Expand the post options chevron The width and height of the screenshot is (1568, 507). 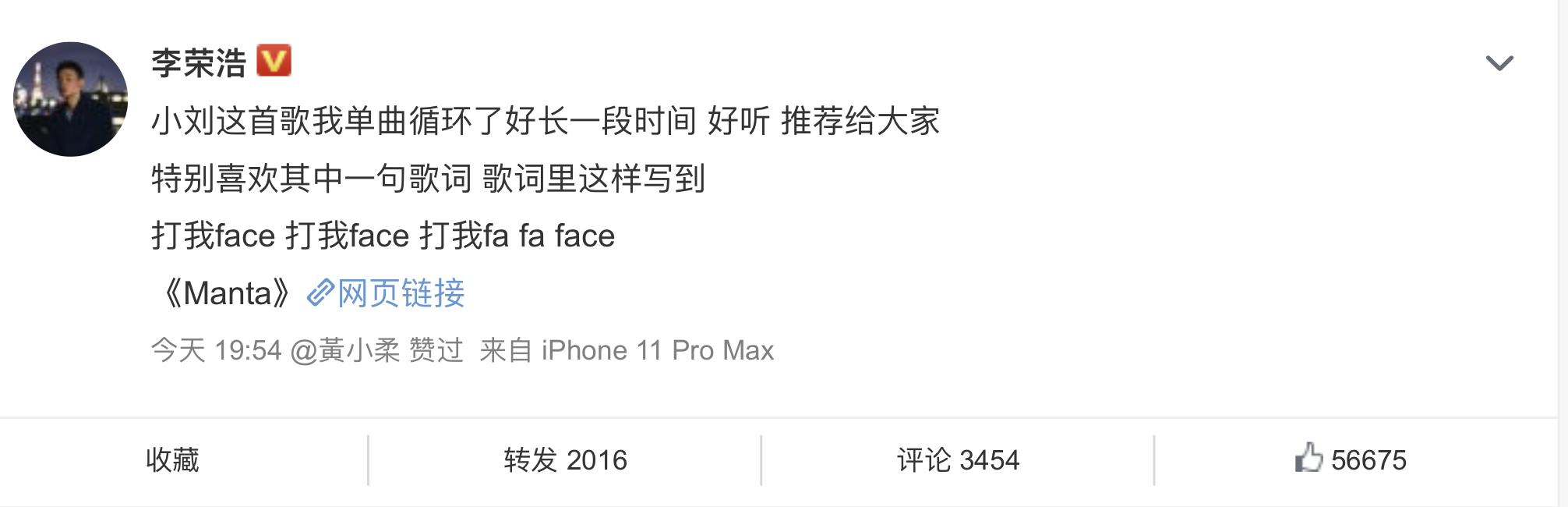point(1499,63)
